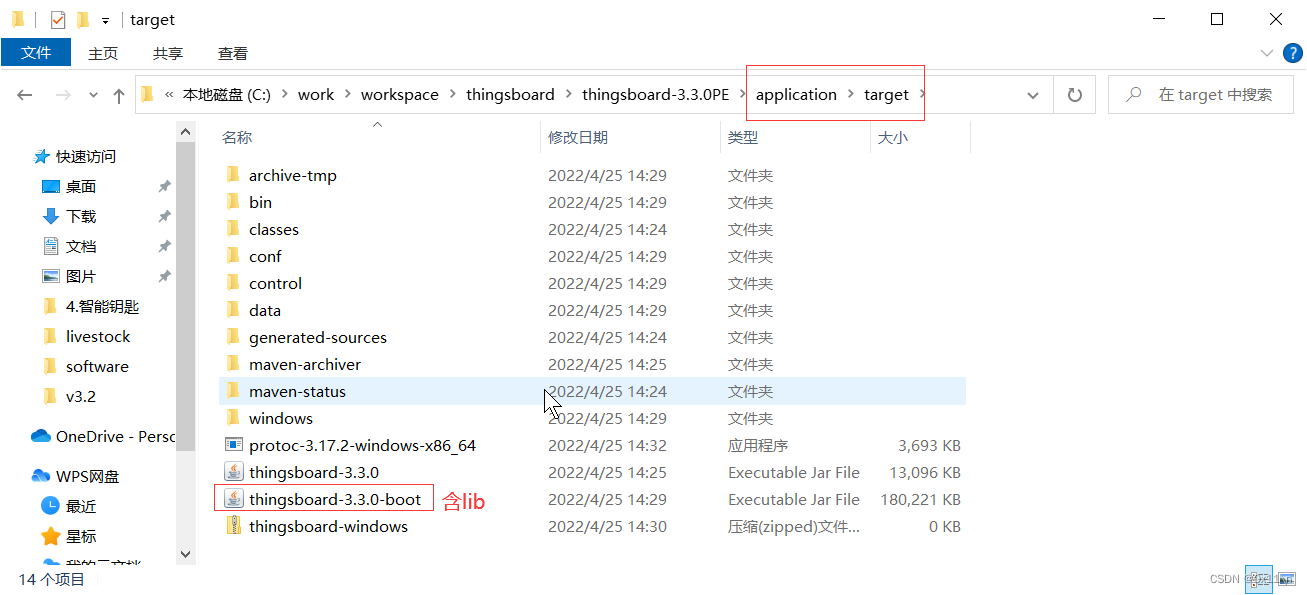Viewport: 1307px width, 595px height.
Task: Select the data folder icon
Action: (233, 310)
